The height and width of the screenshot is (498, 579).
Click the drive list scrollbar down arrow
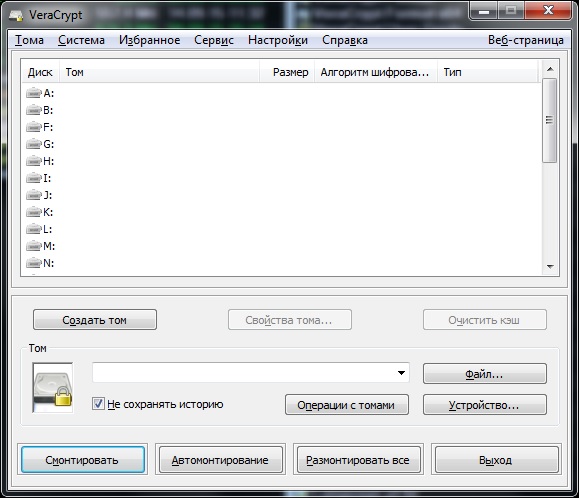click(550, 267)
